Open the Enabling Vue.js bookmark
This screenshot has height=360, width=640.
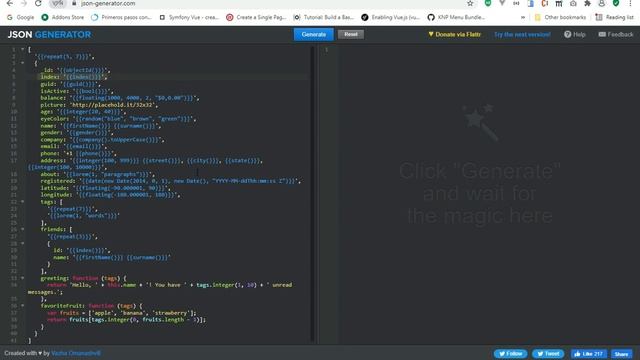[391, 17]
